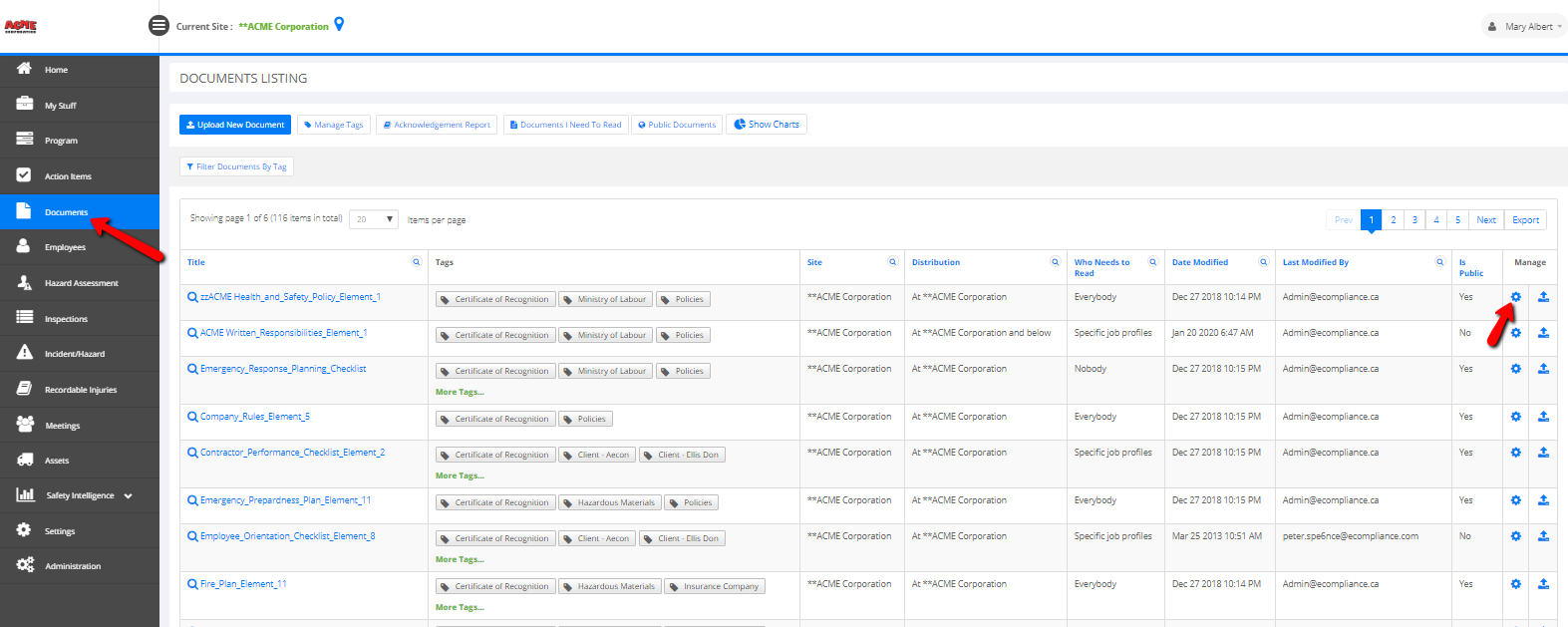Sort by Date Modified column header
This screenshot has width=1568, height=627.
(1200, 262)
